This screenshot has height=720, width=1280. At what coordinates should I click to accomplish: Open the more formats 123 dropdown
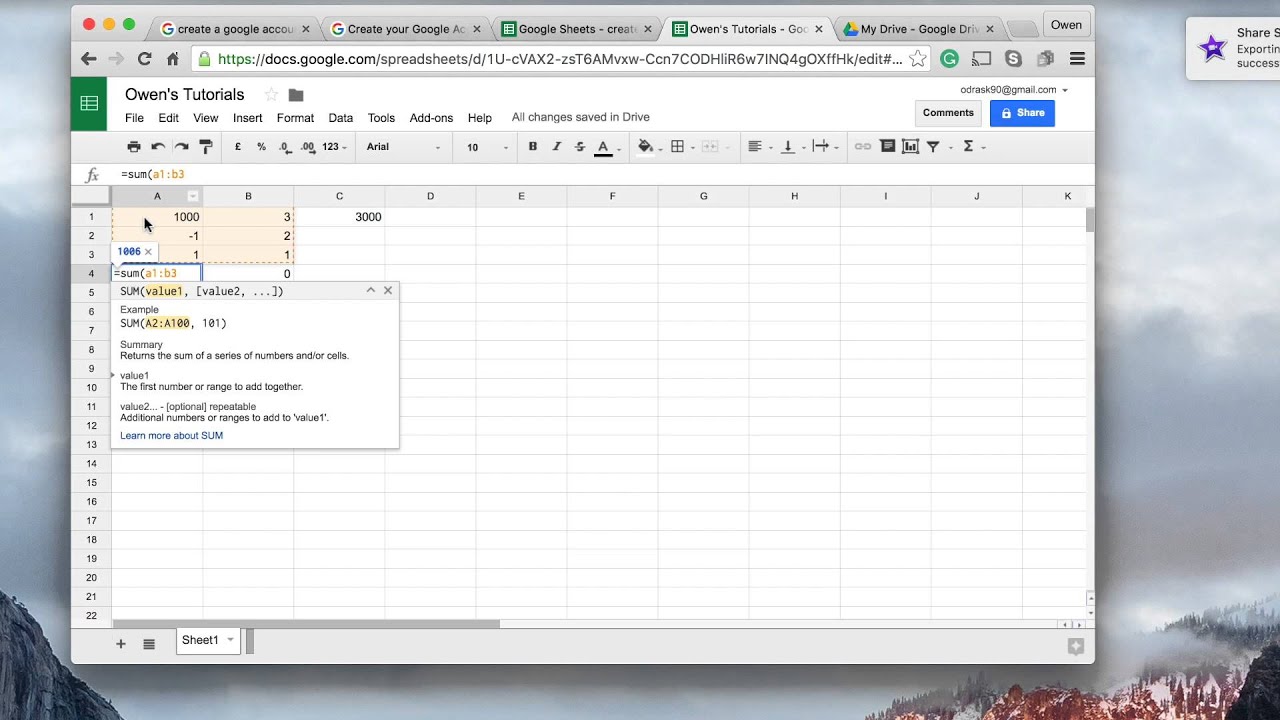click(334, 147)
